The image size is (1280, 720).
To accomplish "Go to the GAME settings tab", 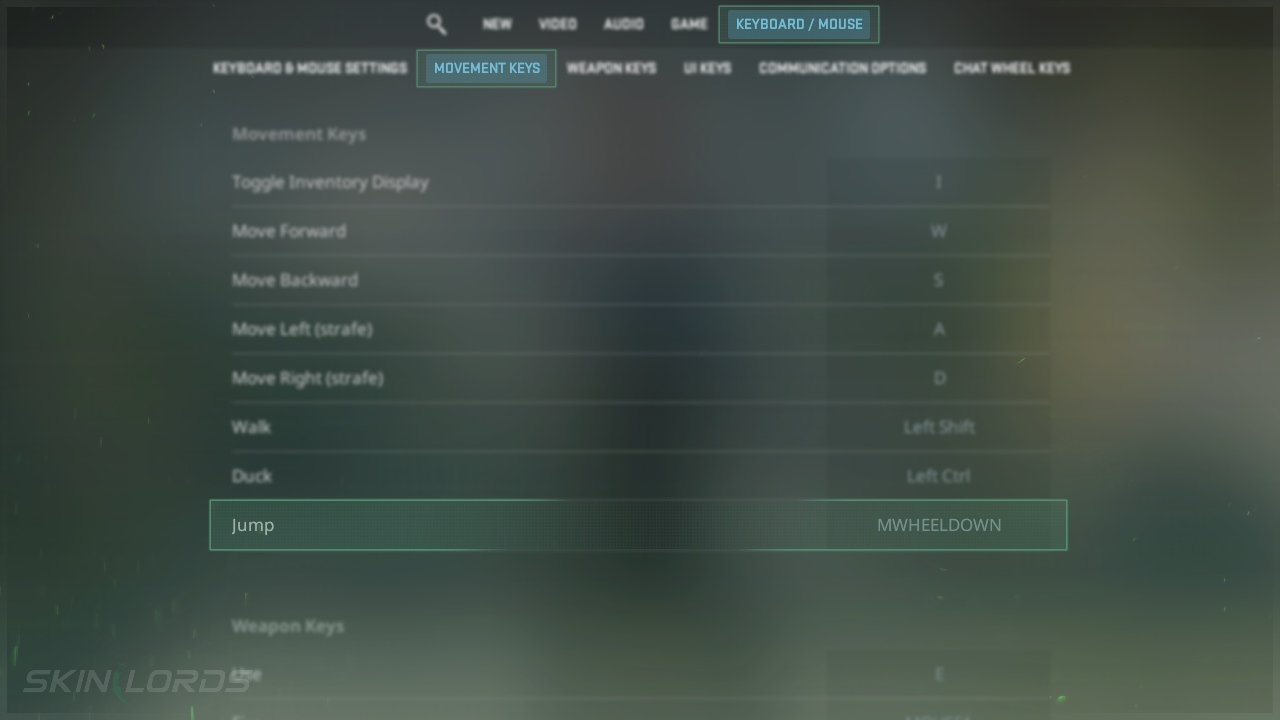I will [689, 24].
